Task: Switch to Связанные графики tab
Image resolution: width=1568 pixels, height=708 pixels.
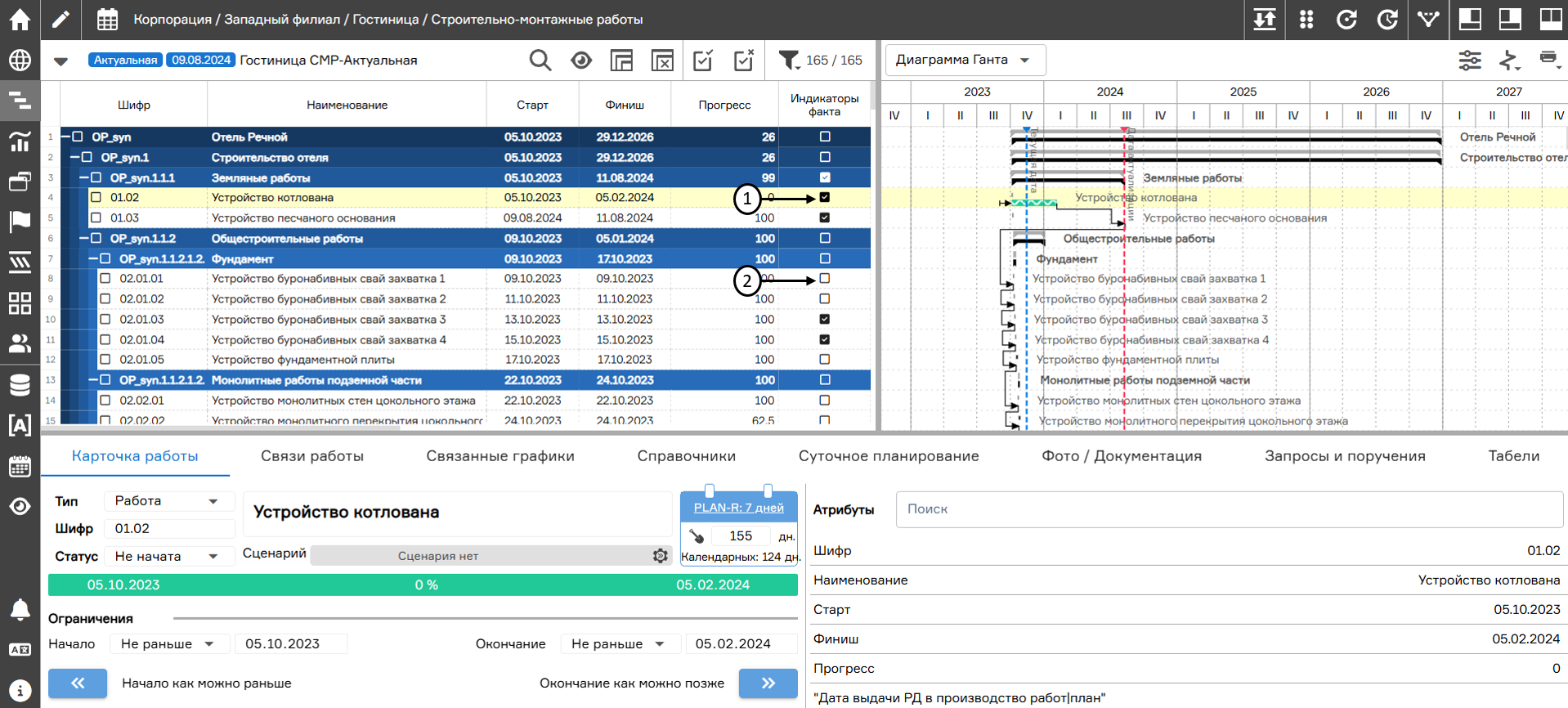Action: coord(500,456)
